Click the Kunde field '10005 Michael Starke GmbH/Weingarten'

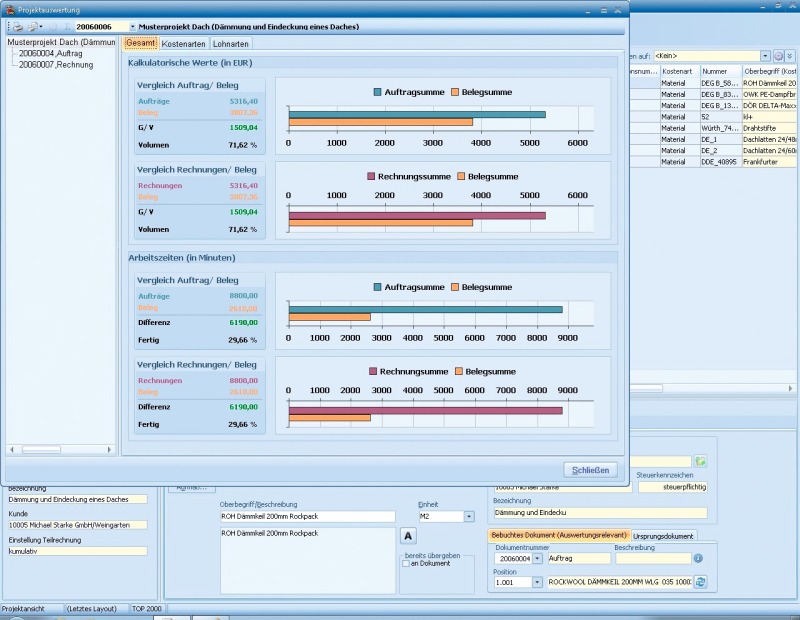tap(78, 525)
